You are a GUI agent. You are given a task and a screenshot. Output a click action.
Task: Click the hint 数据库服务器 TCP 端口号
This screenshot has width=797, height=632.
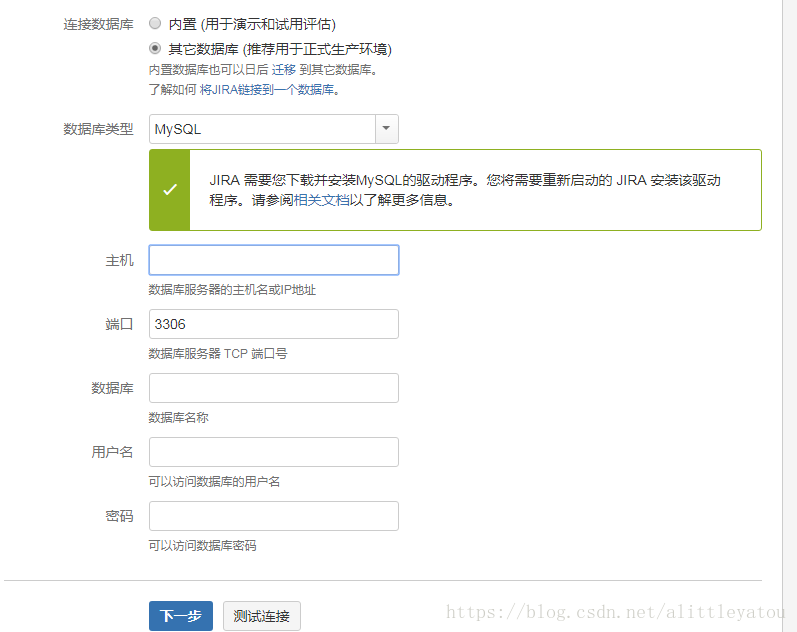pos(218,353)
